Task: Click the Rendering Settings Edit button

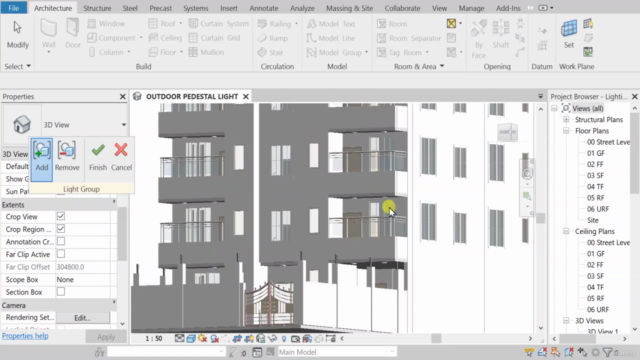Action: coord(83,318)
